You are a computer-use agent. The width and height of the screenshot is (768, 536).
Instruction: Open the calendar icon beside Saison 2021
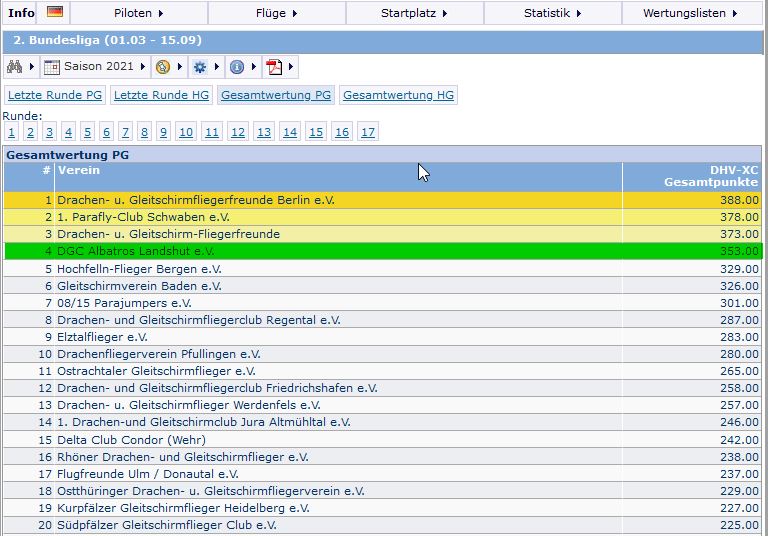click(x=51, y=67)
